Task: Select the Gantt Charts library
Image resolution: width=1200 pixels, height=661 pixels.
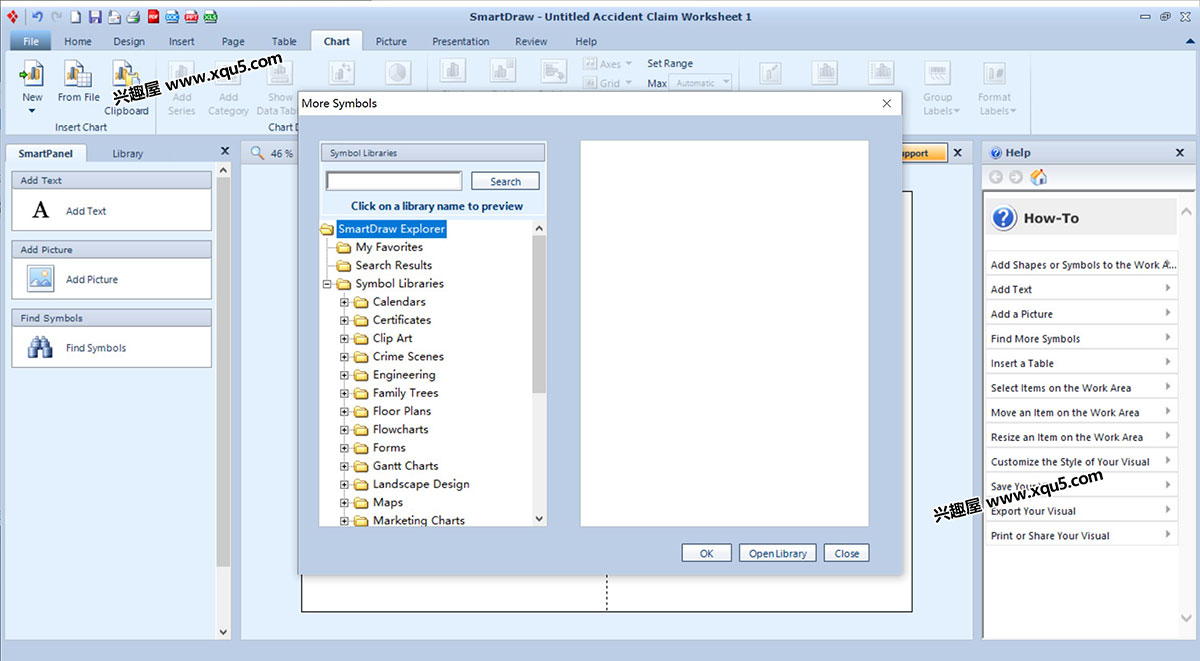Action: (405, 466)
